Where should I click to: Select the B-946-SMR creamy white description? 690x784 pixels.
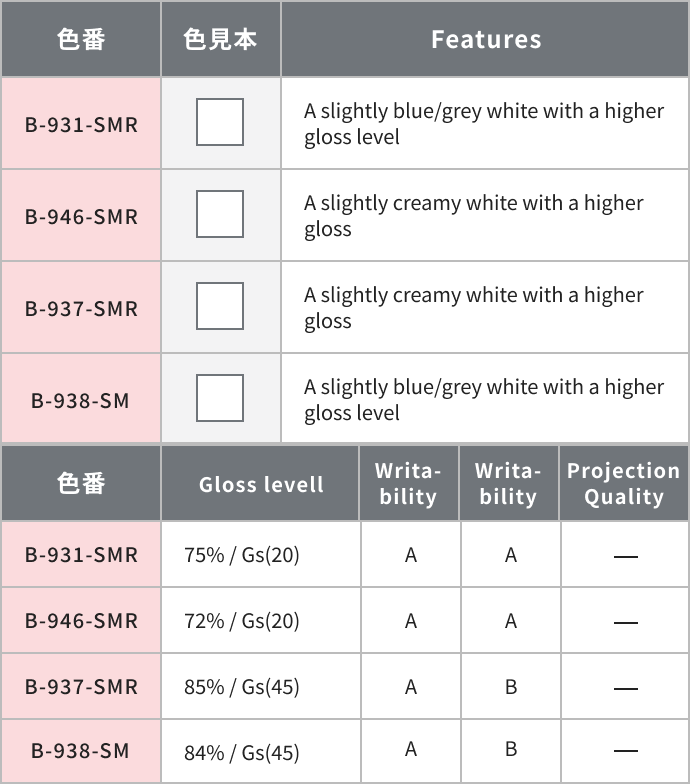[474, 216]
